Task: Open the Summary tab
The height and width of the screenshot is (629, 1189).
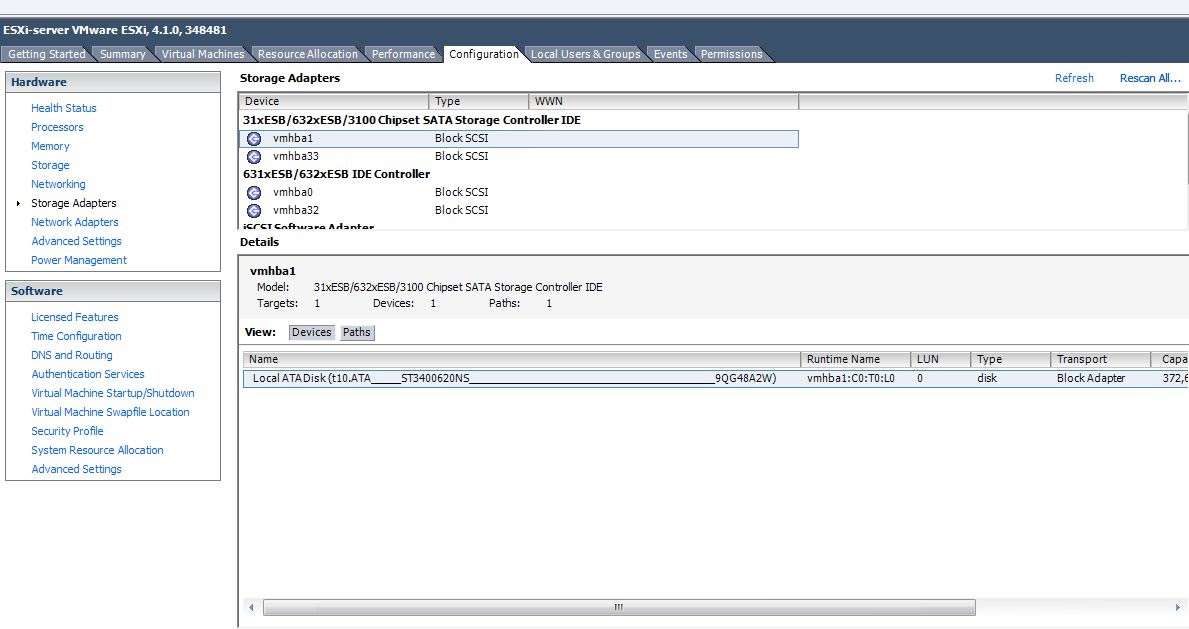Action: tap(122, 54)
